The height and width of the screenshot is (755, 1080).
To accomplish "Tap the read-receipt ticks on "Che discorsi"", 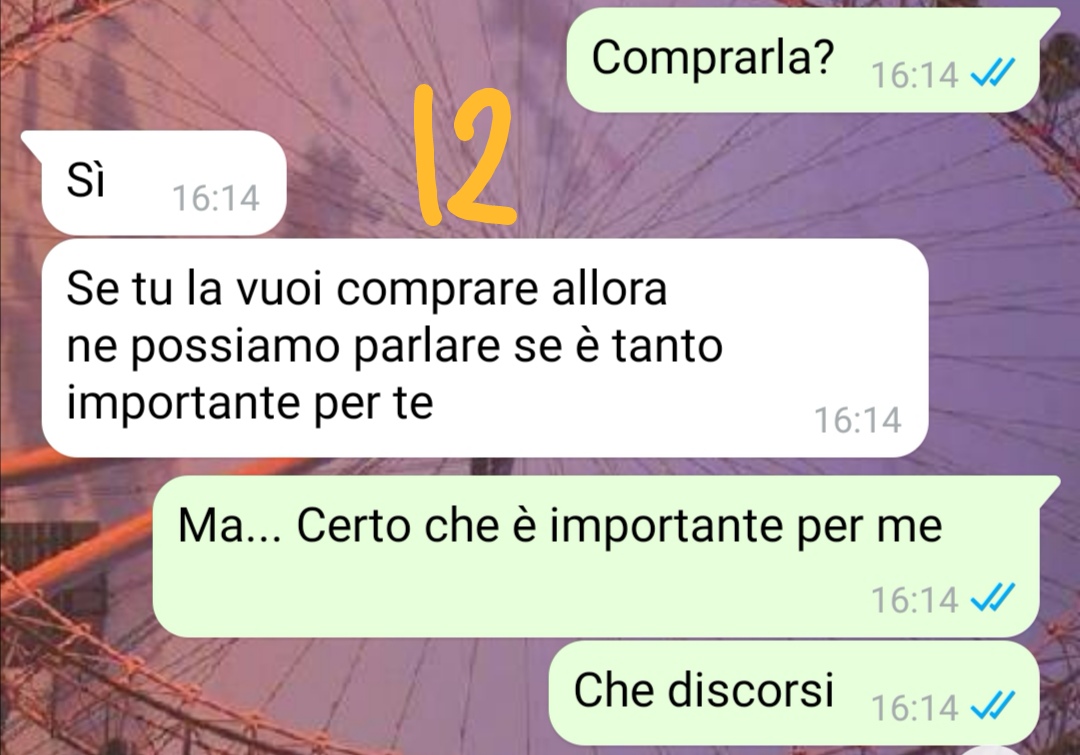I will (993, 705).
